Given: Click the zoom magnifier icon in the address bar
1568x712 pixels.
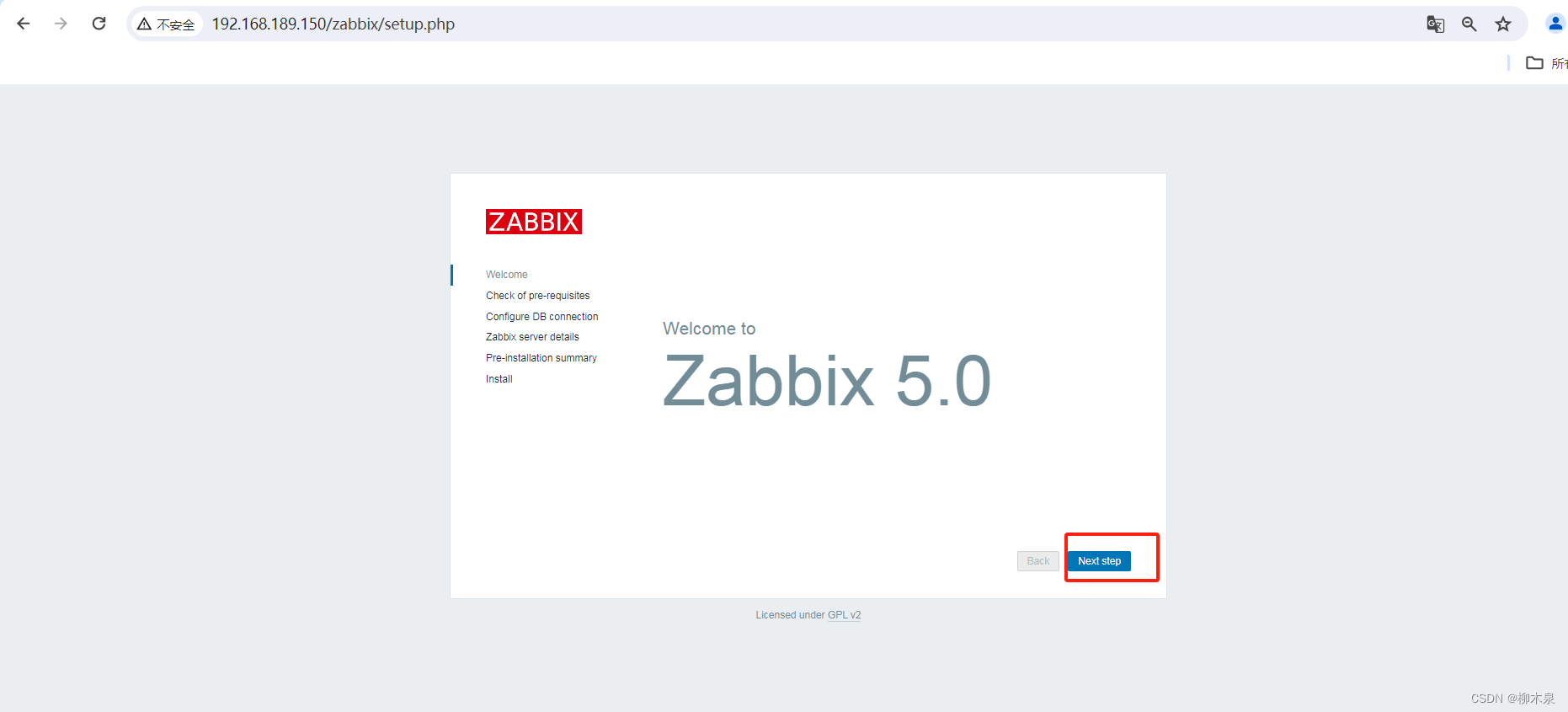Looking at the screenshot, I should [1469, 24].
